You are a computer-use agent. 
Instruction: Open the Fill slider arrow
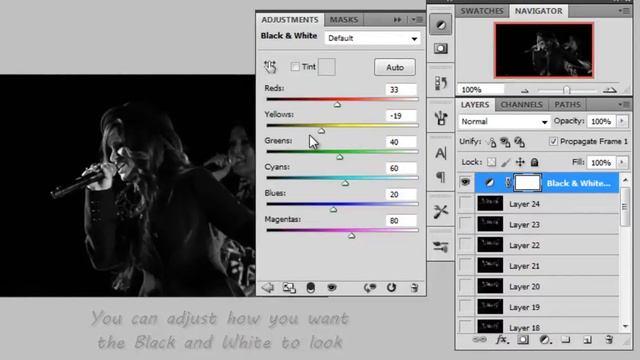coord(622,162)
